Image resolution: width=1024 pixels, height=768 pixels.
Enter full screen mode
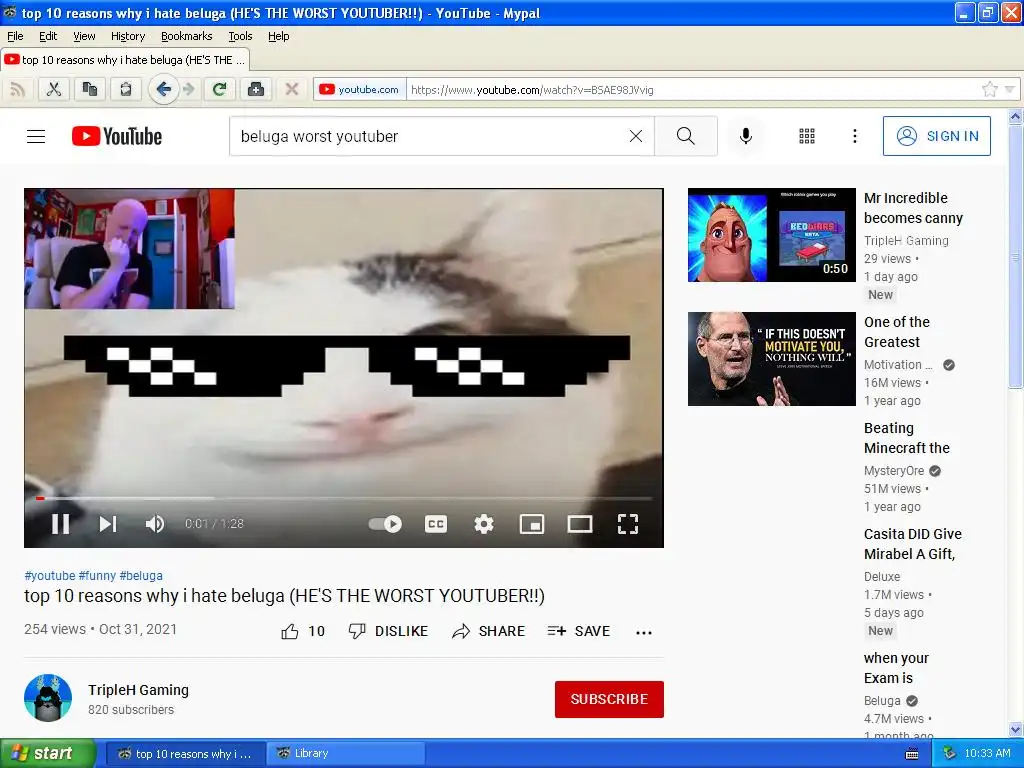pyautogui.click(x=628, y=523)
